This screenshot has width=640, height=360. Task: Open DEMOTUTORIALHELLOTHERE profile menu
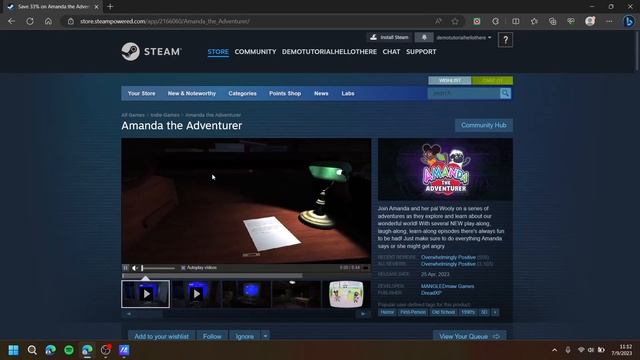329,52
